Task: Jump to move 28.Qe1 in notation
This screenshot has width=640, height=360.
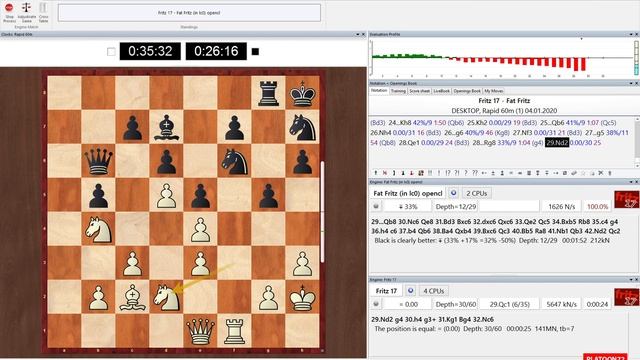Action: tap(409, 143)
